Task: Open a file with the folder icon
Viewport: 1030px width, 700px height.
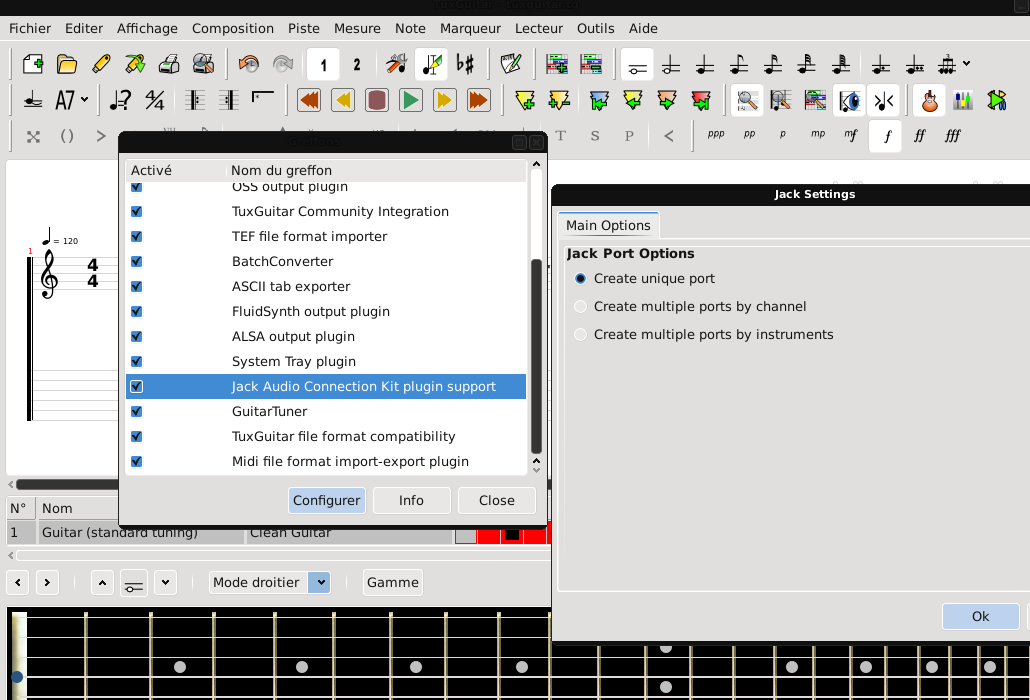Action: pyautogui.click(x=67, y=65)
